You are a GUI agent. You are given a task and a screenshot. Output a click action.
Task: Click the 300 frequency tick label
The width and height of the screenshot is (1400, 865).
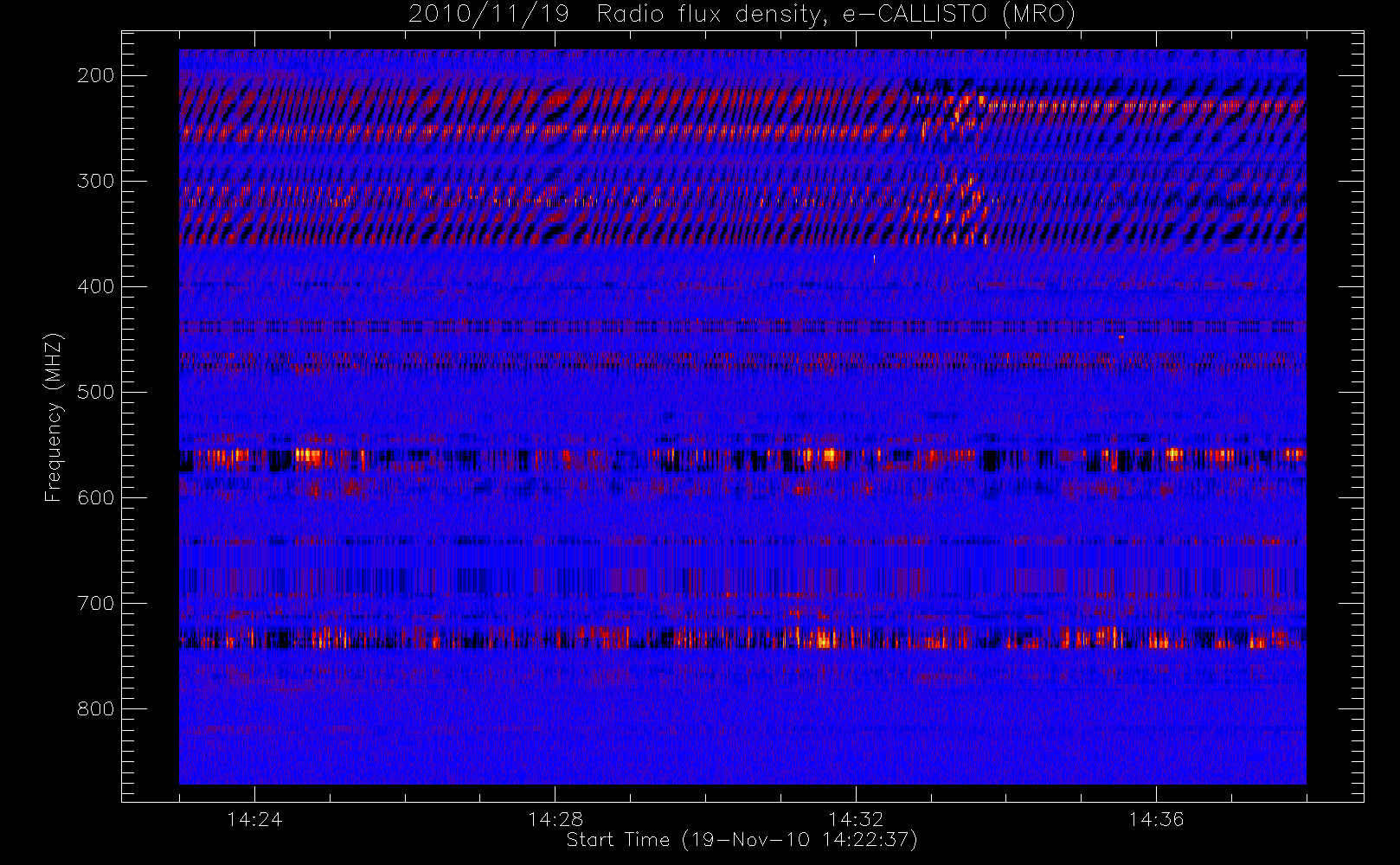coord(95,181)
